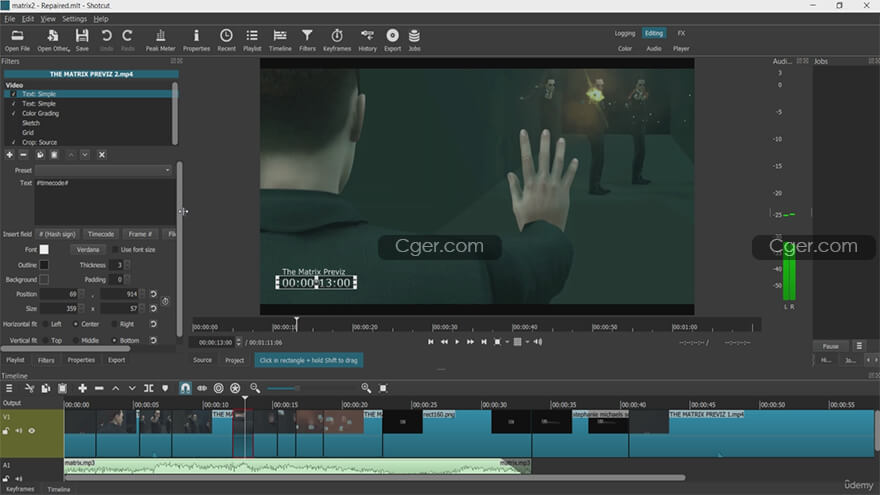Screen dimensions: 880x495
Task: Click the timeline Cut scissors icon
Action: click(x=30, y=388)
